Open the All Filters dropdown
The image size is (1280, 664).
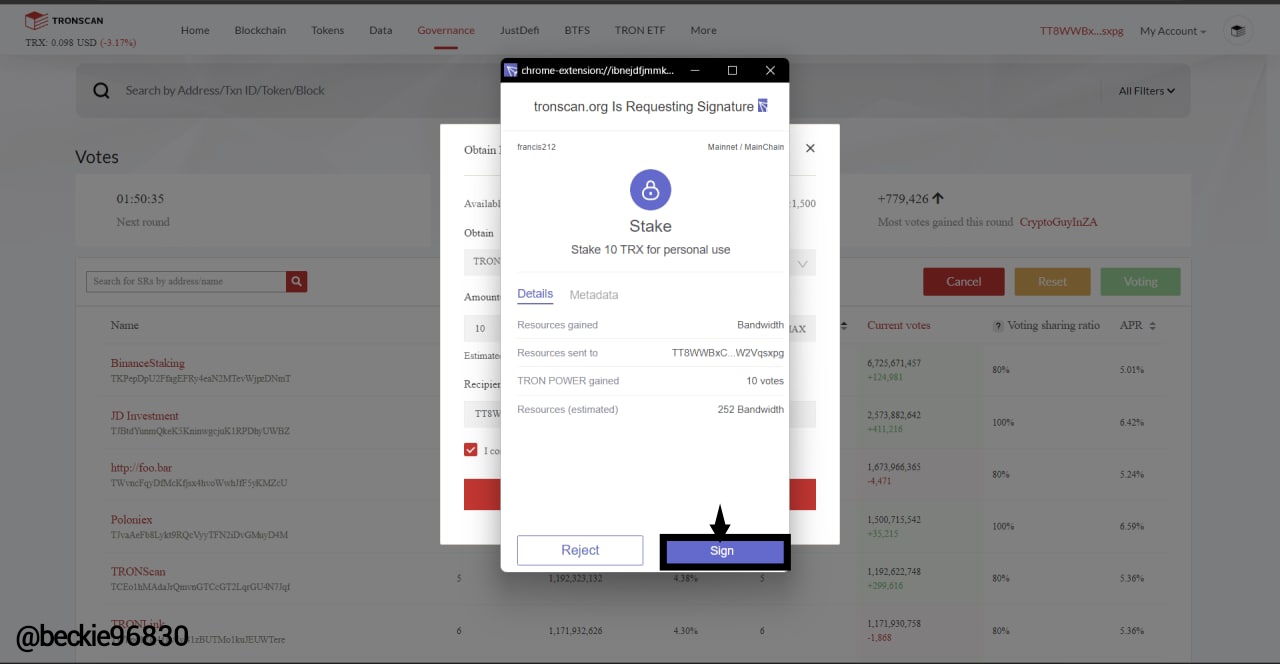click(x=1147, y=91)
